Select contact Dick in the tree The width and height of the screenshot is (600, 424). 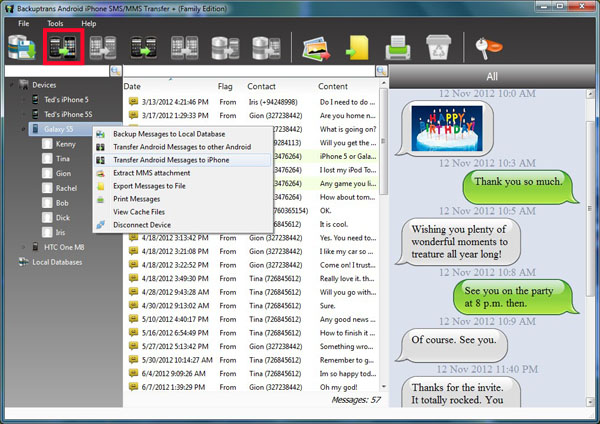63,217
